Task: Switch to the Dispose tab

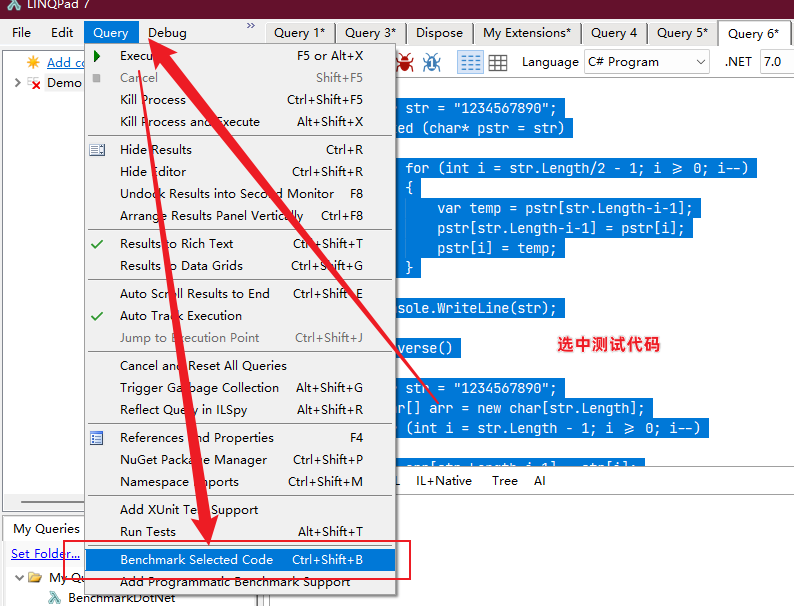Action: pos(439,33)
